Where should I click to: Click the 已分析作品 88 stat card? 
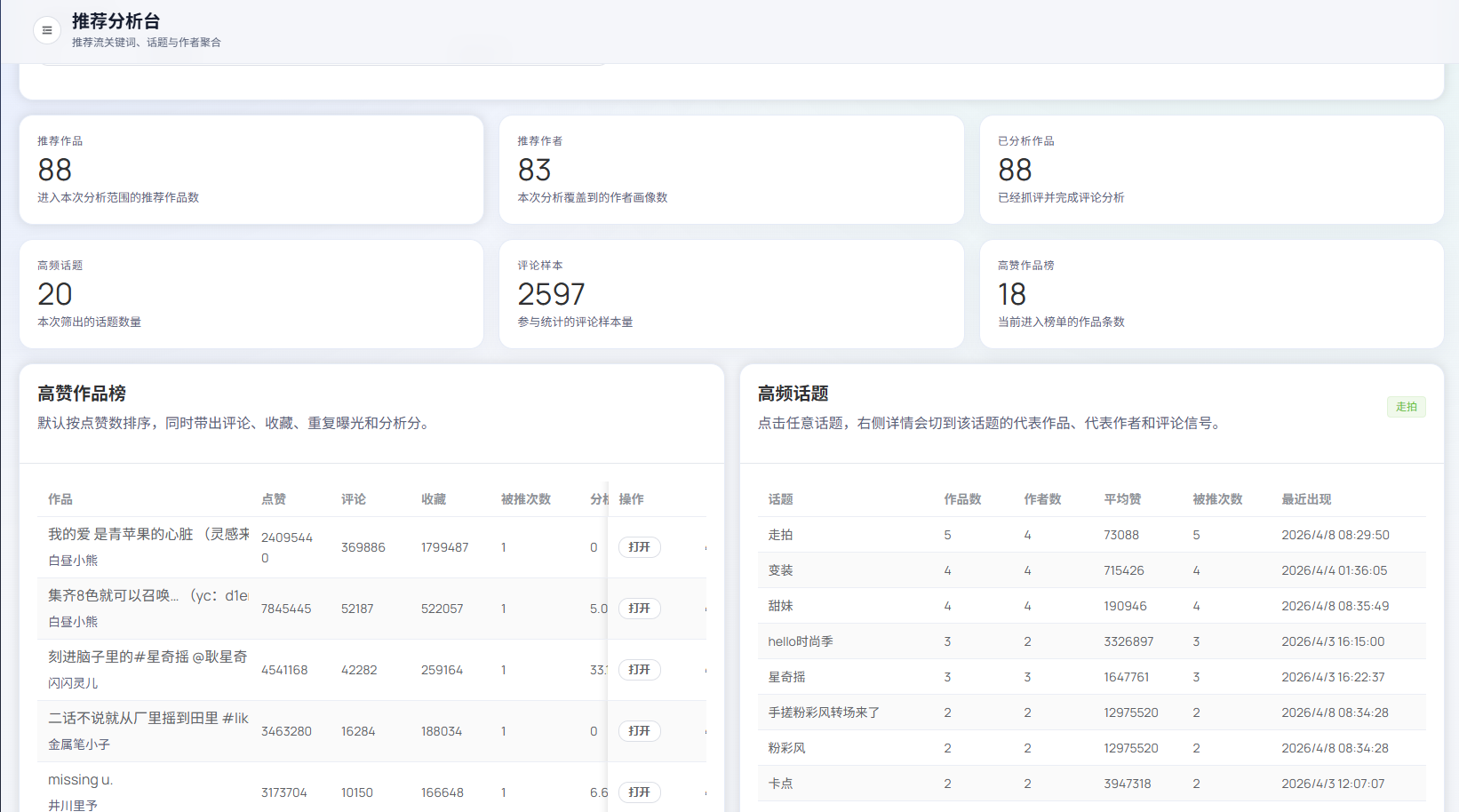1212,170
